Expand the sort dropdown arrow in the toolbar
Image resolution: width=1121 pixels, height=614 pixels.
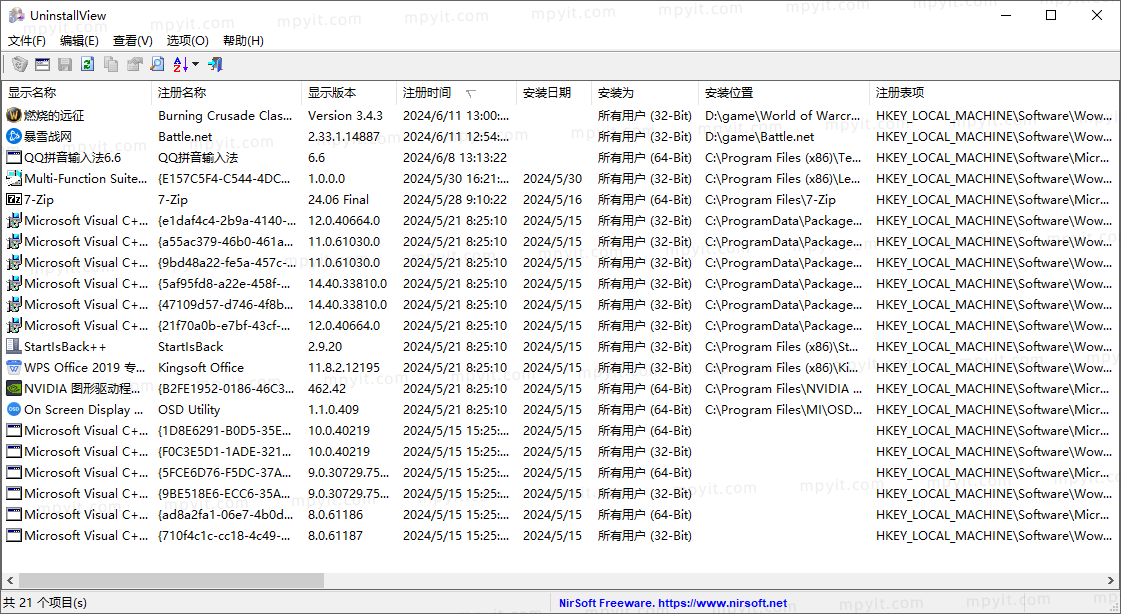click(196, 64)
